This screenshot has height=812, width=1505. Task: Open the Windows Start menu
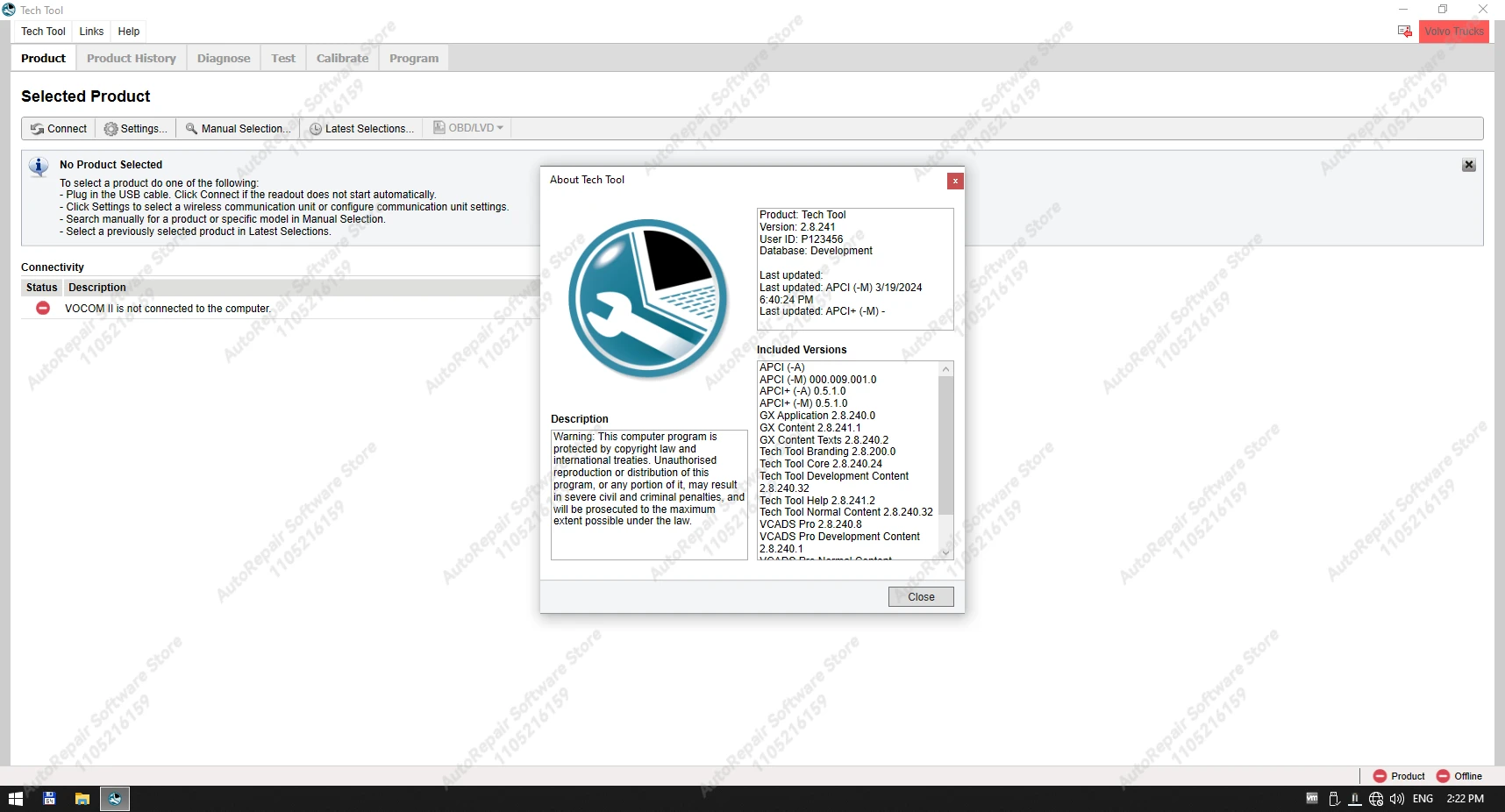[x=16, y=799]
